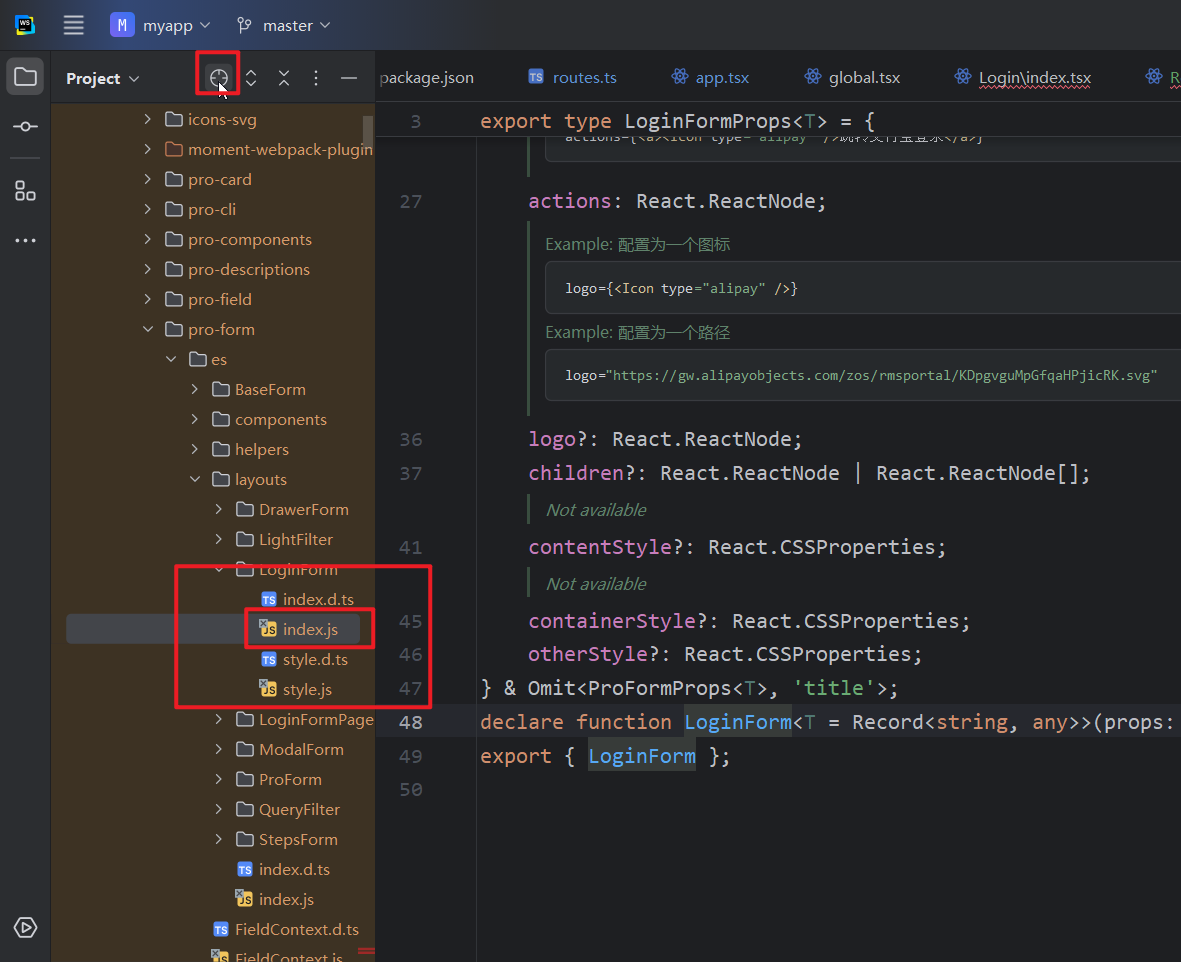Click the Project panel scrollbar thumb
Viewport: 1181px width, 962px height.
[x=368, y=133]
